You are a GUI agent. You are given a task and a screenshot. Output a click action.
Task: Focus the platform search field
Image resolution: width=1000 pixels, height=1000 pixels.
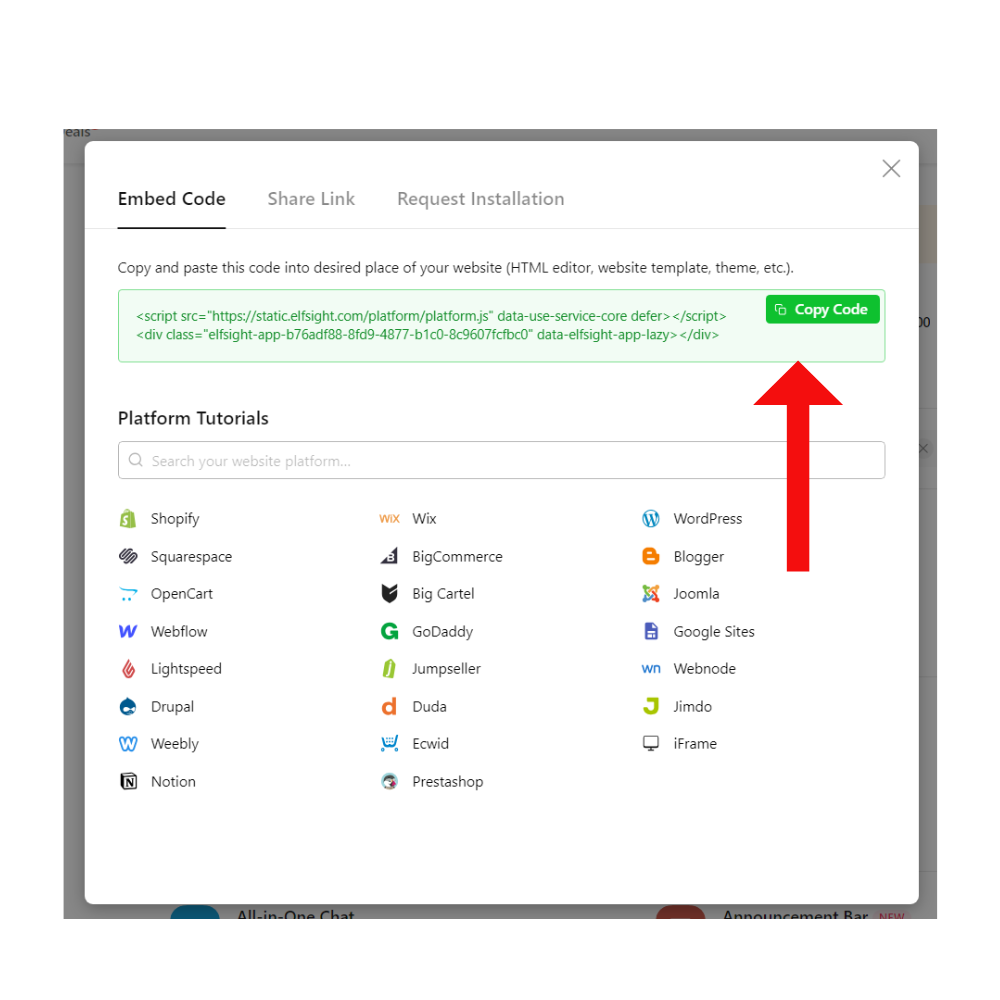[x=501, y=460]
